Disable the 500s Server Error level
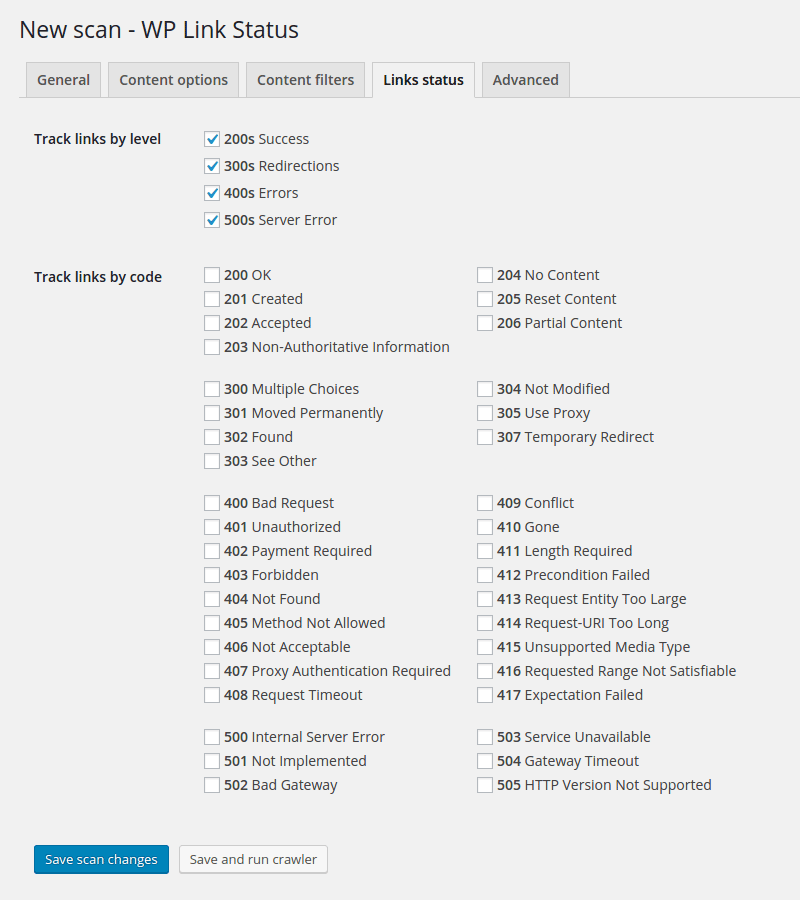800x900 pixels. click(211, 220)
